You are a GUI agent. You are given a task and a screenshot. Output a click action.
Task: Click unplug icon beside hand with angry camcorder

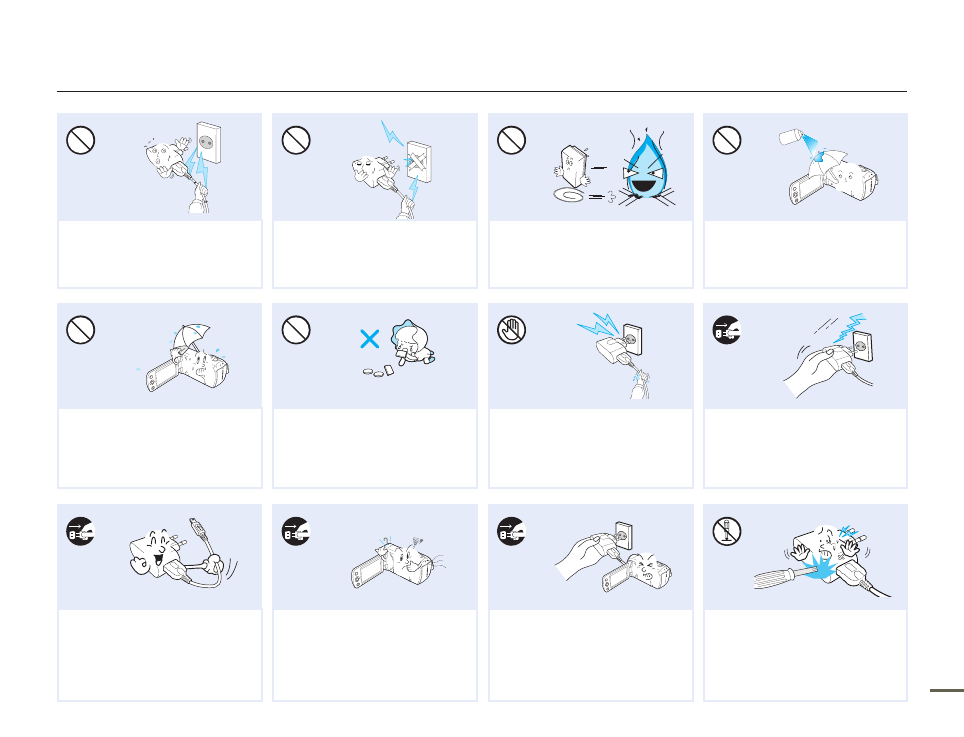point(511,532)
